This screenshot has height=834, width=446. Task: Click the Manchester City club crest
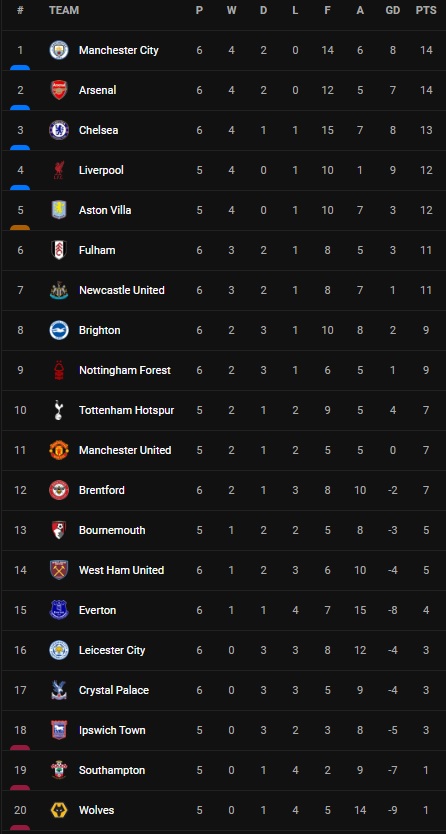coord(59,50)
